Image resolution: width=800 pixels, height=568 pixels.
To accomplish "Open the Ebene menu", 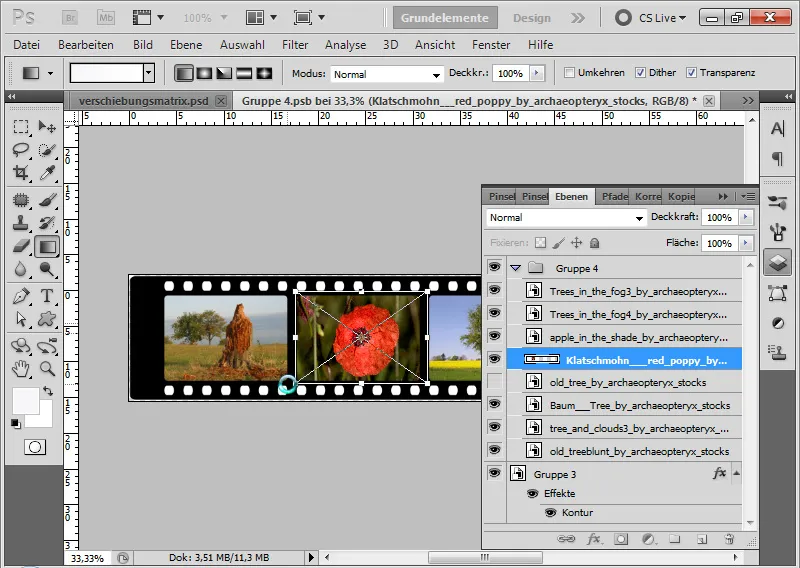I will [x=186, y=45].
